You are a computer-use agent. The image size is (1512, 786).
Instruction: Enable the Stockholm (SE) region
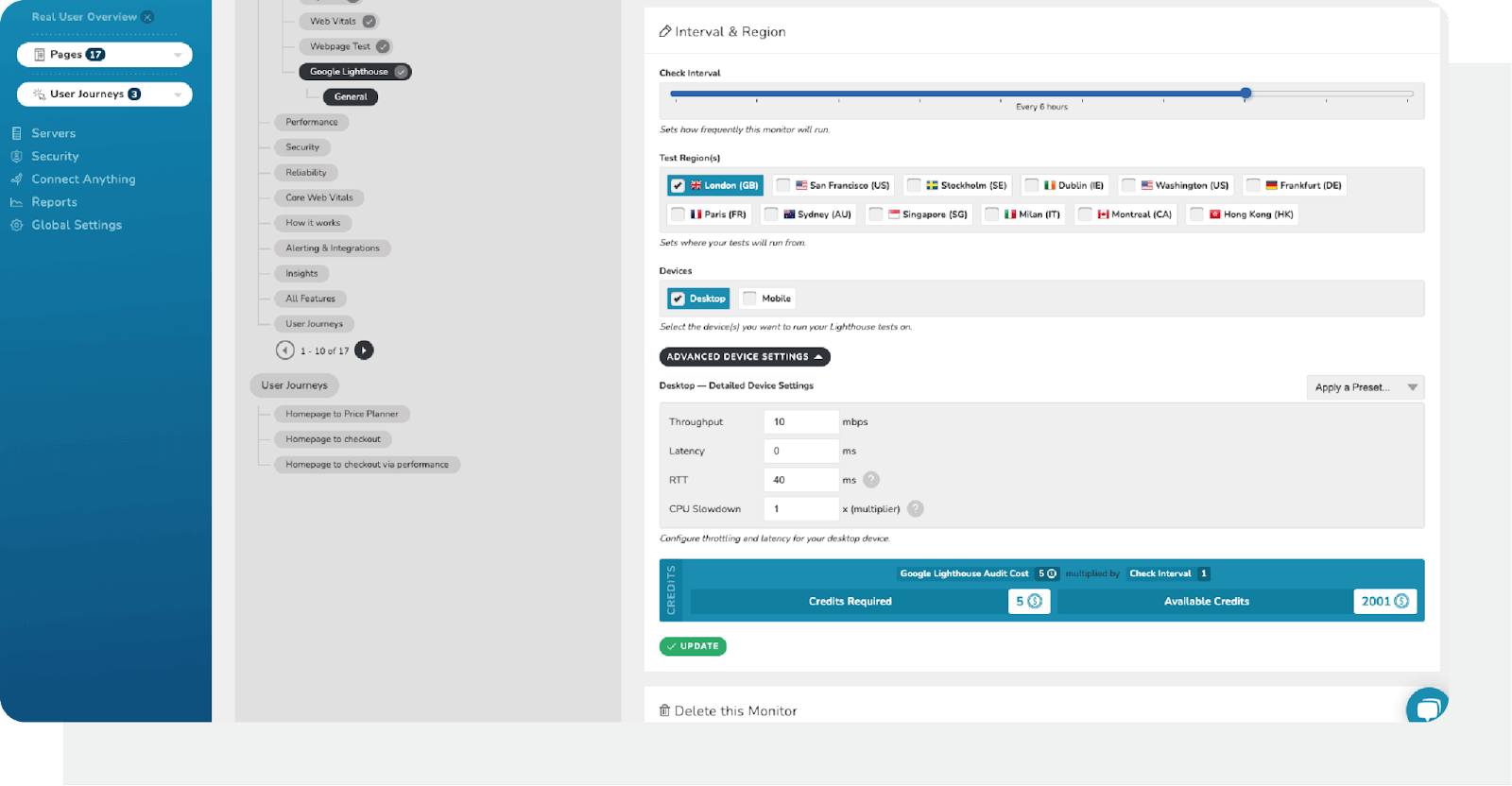tap(914, 185)
